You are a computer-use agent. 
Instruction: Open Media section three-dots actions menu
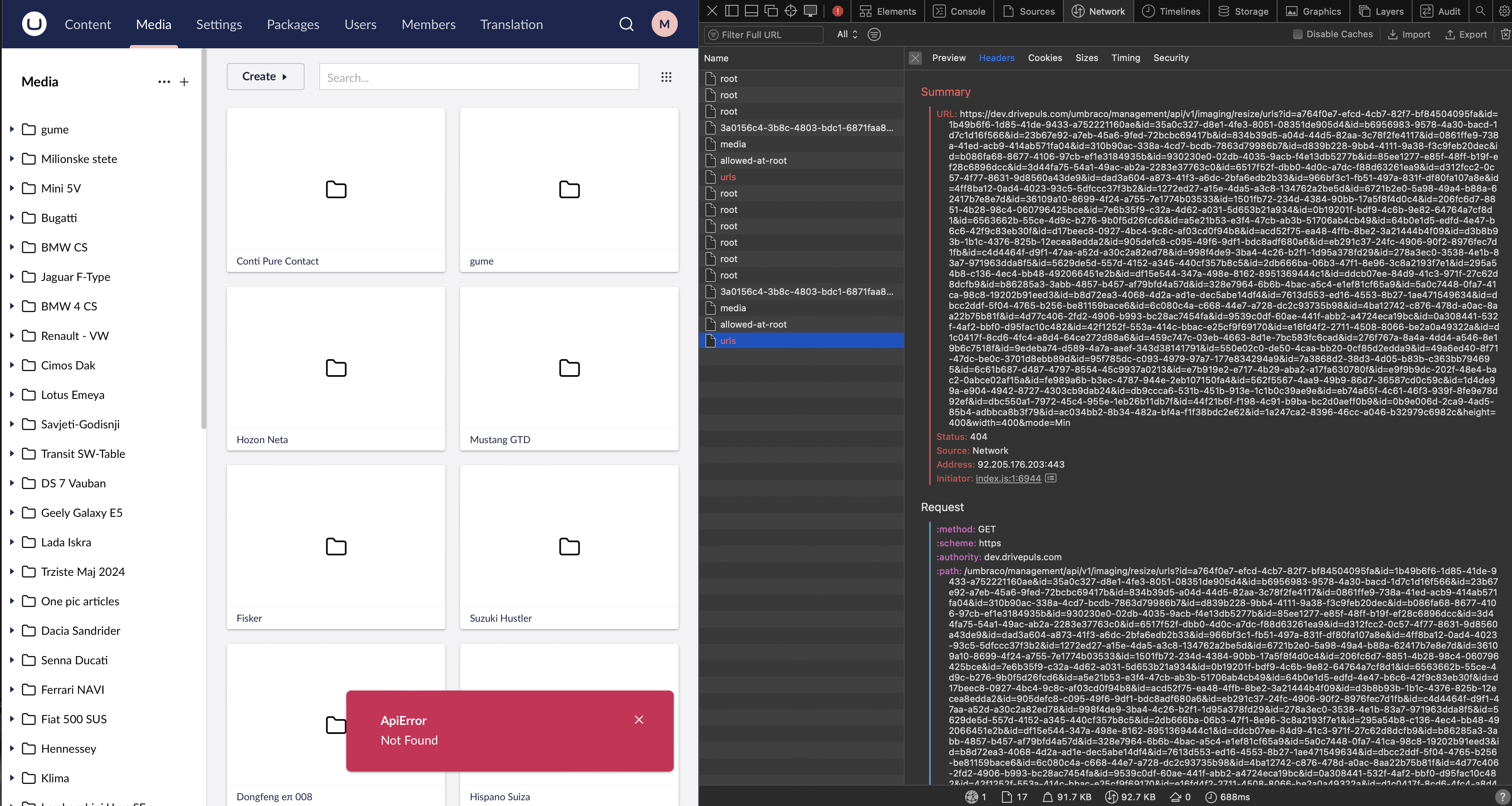164,82
